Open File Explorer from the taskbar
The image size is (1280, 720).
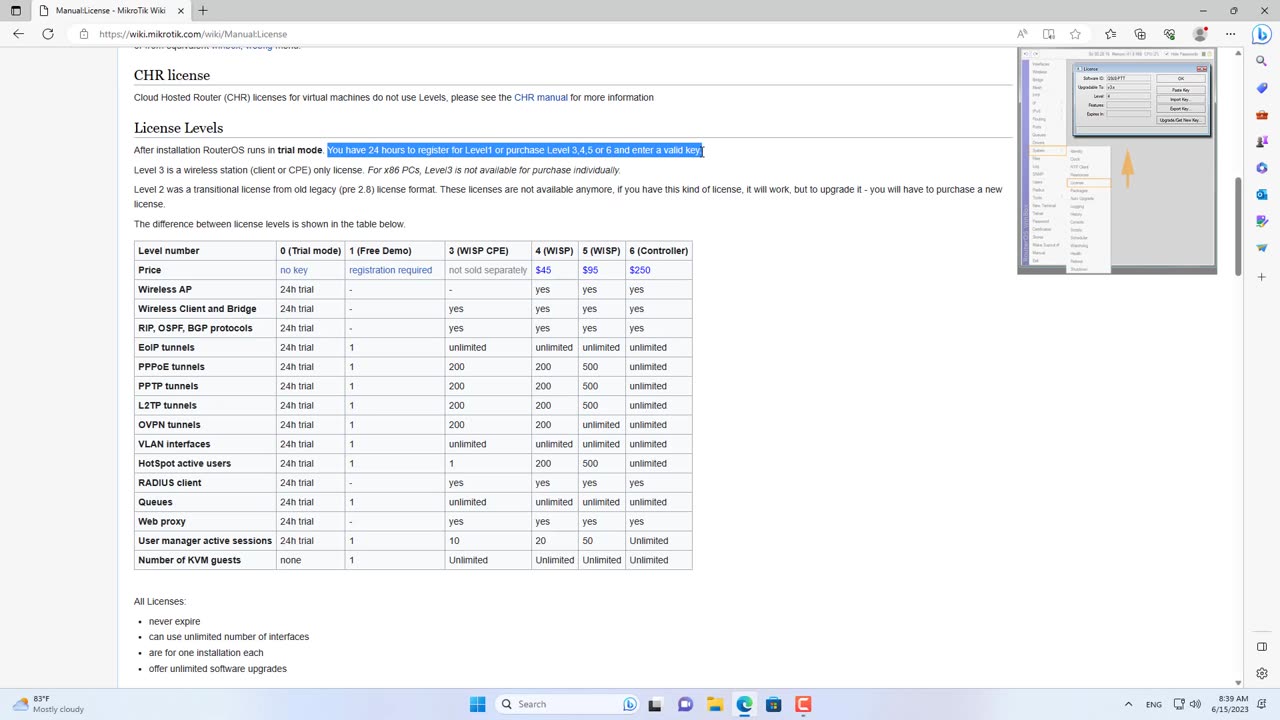point(715,704)
